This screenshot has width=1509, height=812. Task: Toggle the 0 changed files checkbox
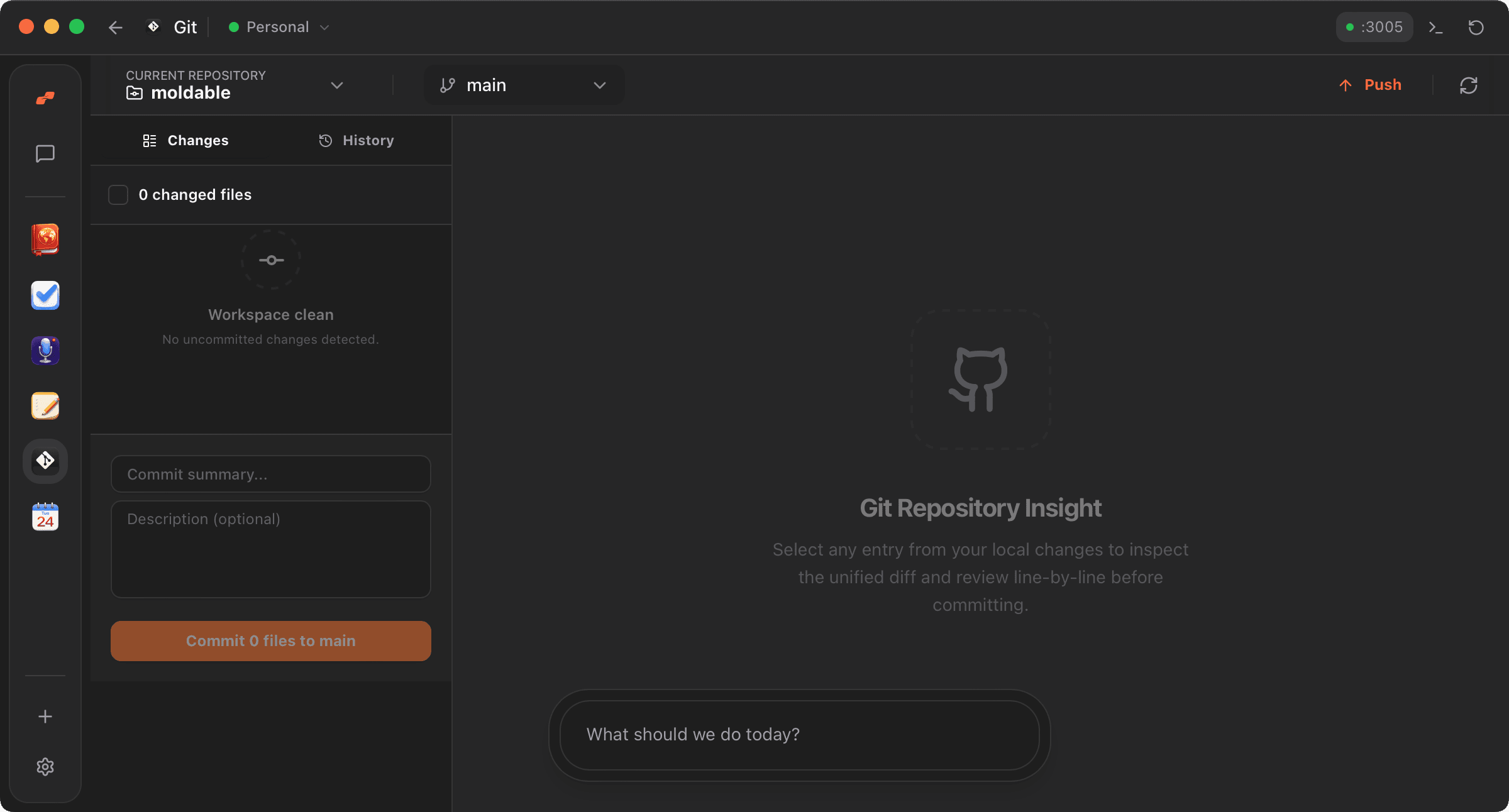coord(118,195)
